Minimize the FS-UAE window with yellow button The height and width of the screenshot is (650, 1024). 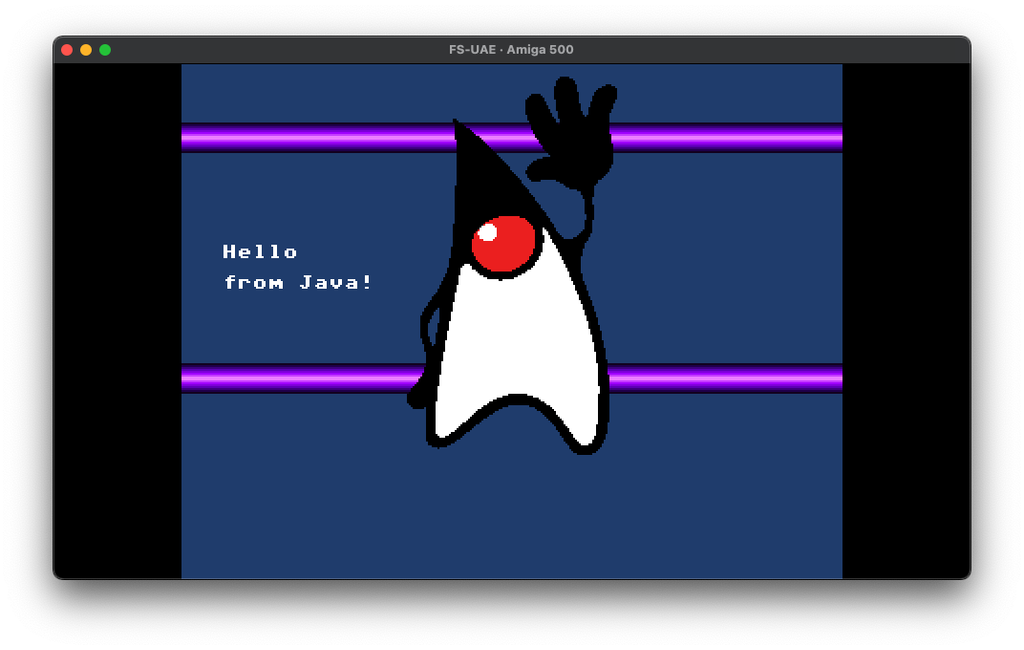pyautogui.click(x=86, y=50)
